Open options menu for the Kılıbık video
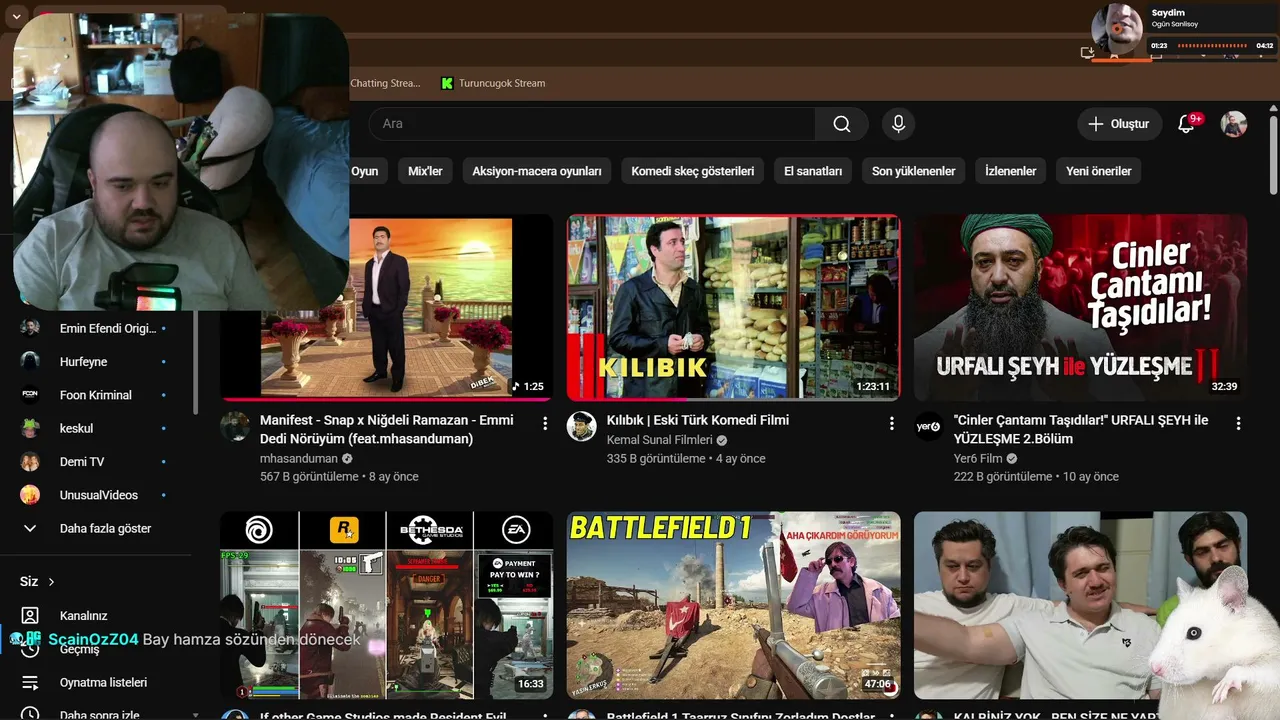 tap(892, 424)
